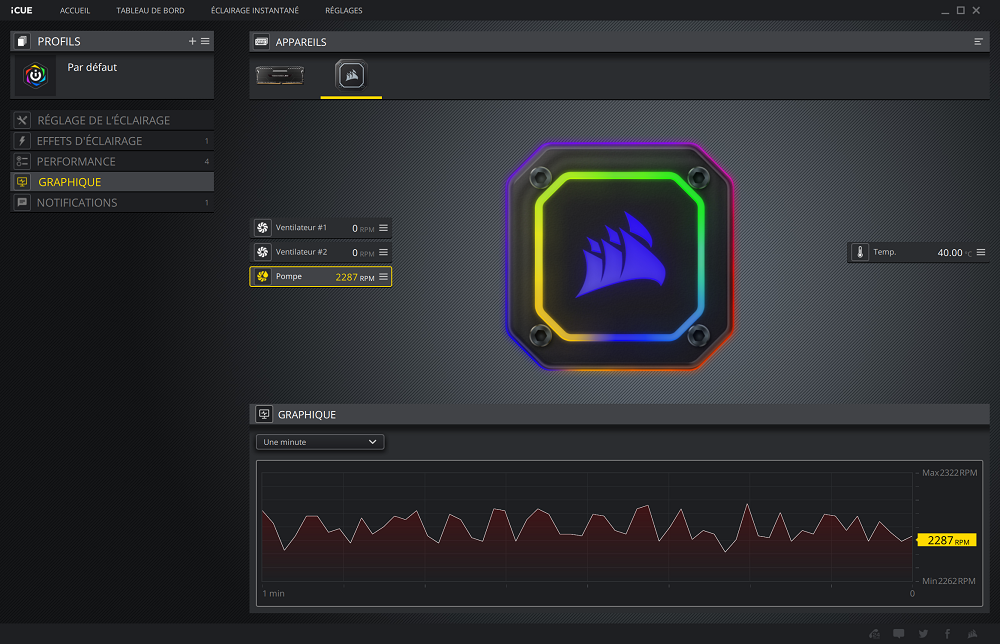Open the Tableau de bord tab
Image resolution: width=1000 pixels, height=644 pixels.
click(150, 10)
